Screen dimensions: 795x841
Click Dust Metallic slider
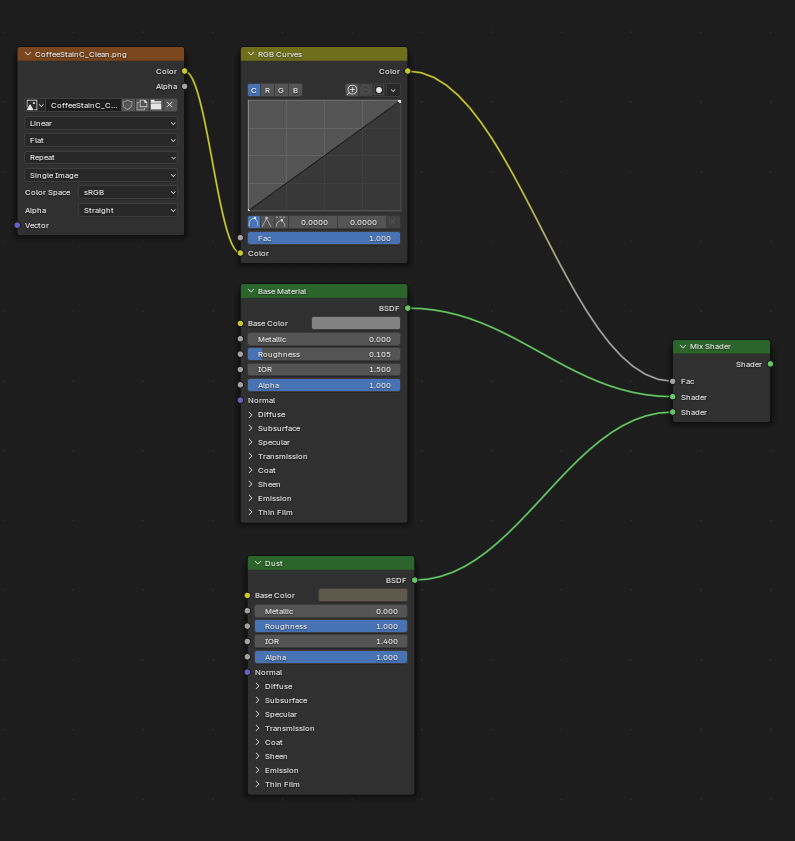pyautogui.click(x=331, y=611)
